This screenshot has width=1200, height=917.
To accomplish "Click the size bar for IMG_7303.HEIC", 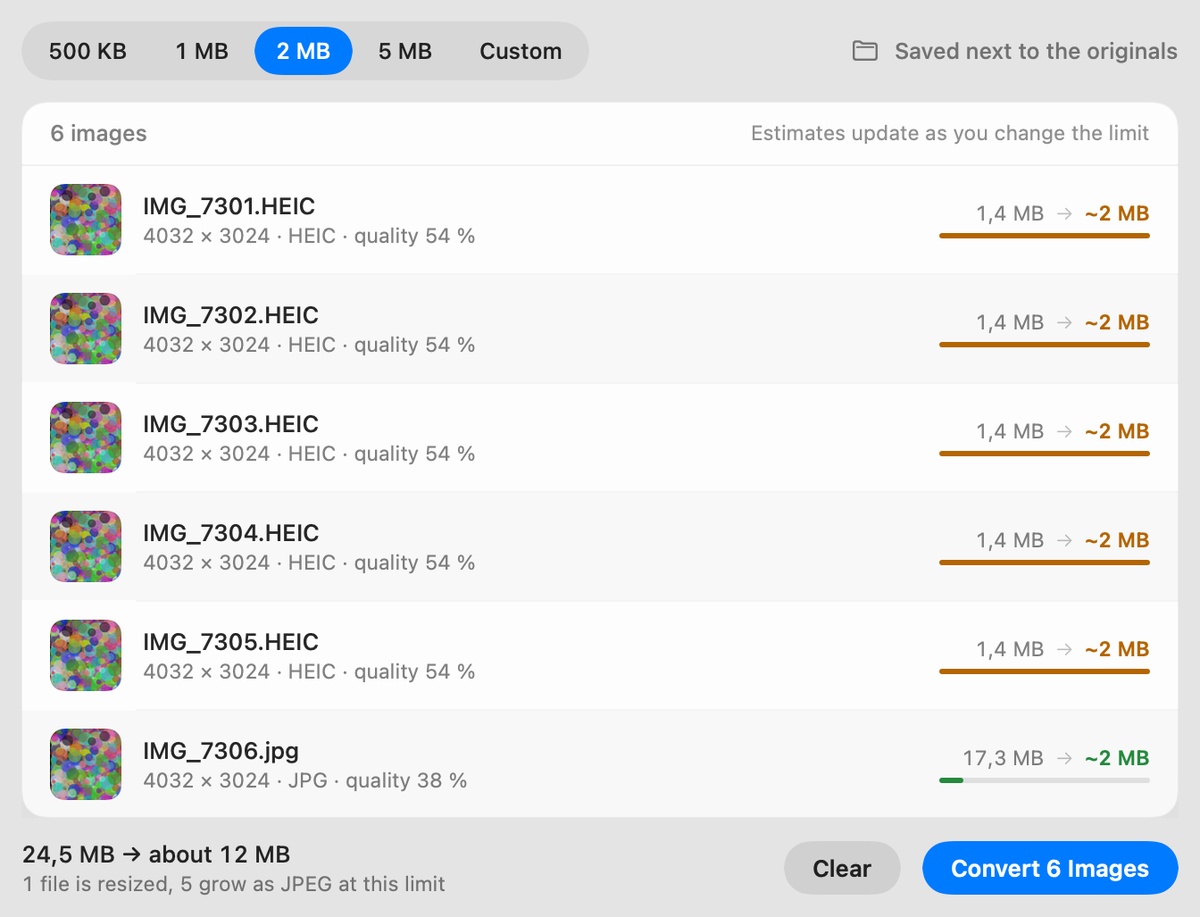I will coord(1044,454).
